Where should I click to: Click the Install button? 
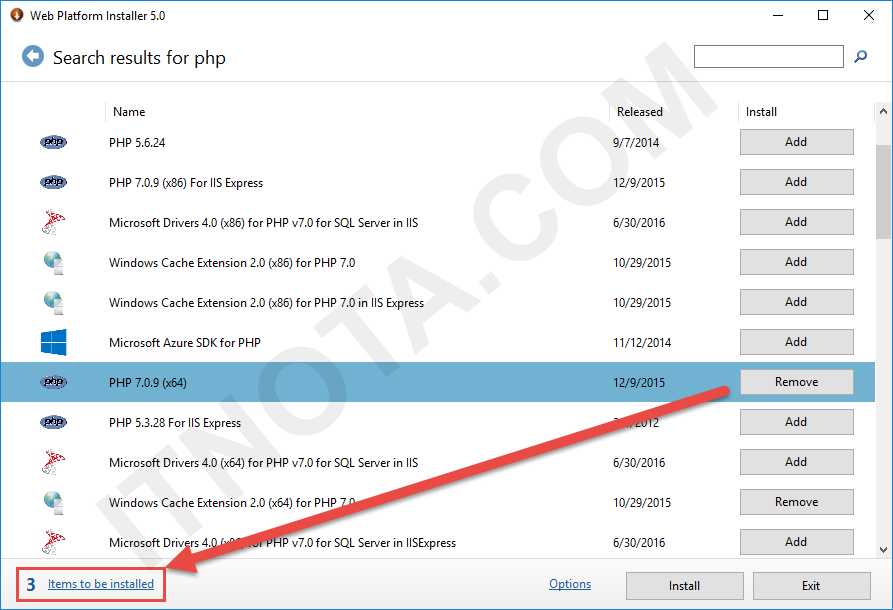(684, 586)
